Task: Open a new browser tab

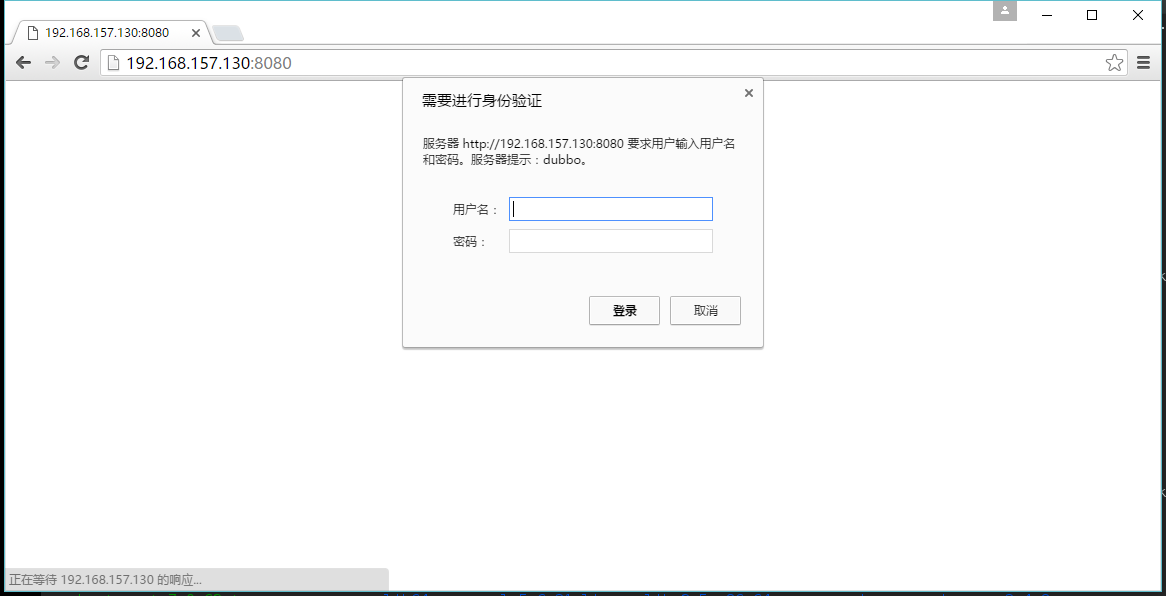Action: click(x=228, y=30)
